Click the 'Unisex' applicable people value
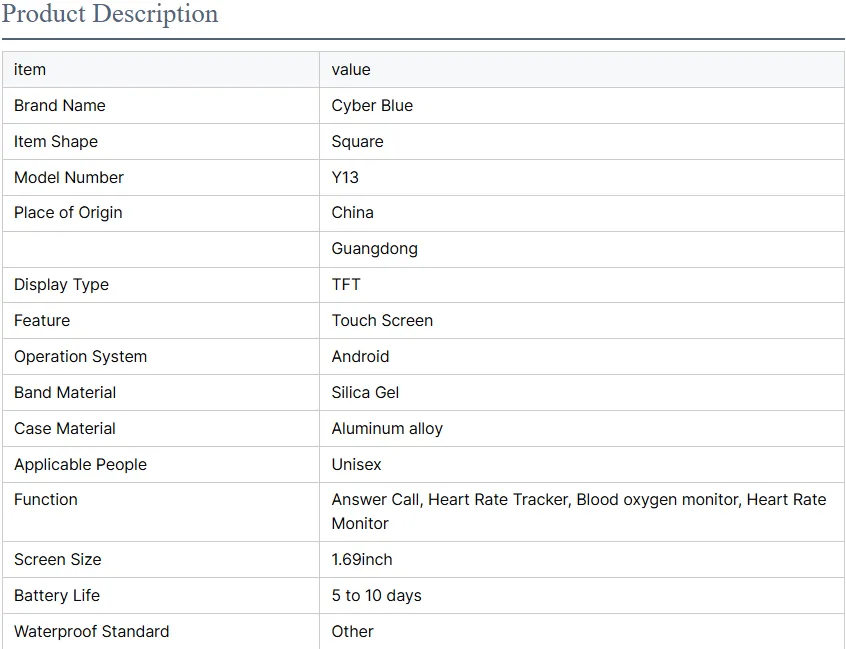The image size is (846, 649). (x=356, y=465)
